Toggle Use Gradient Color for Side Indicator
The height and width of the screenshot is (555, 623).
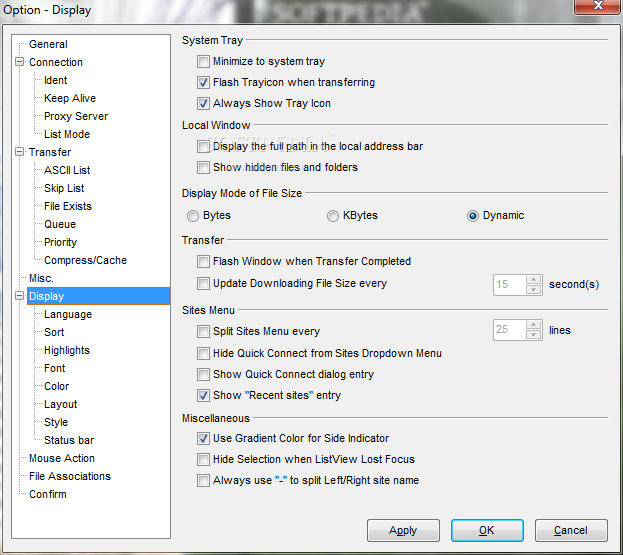pos(203,439)
